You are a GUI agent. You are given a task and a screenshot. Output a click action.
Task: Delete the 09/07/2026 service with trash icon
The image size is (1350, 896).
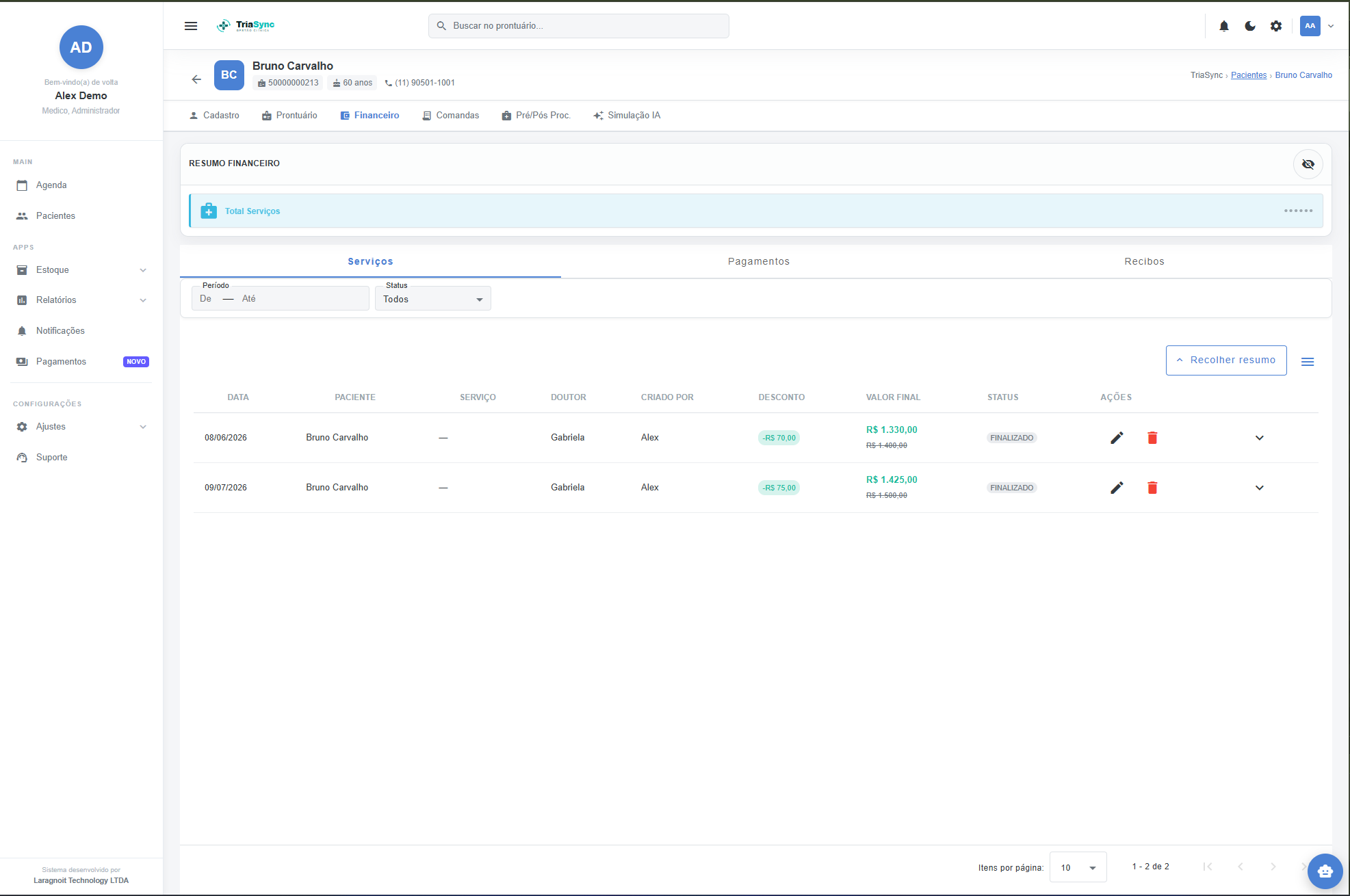tap(1152, 488)
